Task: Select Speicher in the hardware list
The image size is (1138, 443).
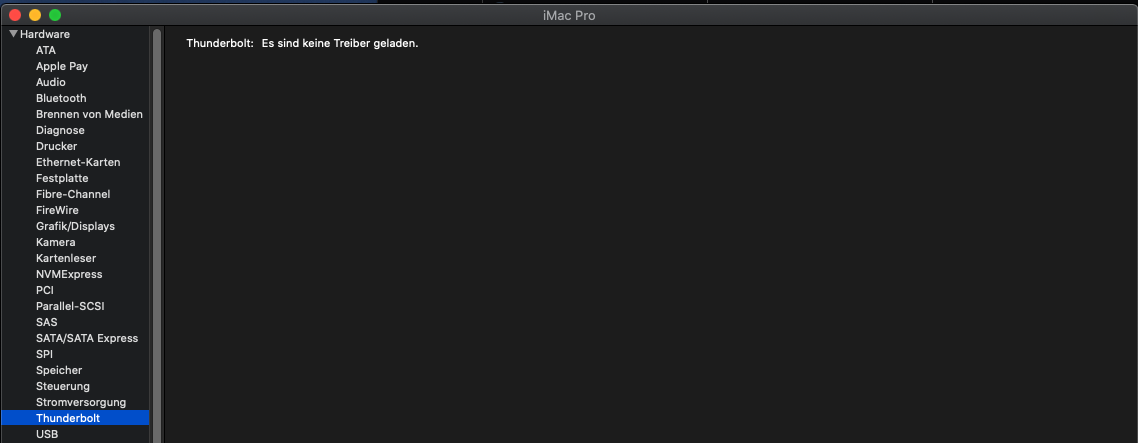Action: point(59,370)
